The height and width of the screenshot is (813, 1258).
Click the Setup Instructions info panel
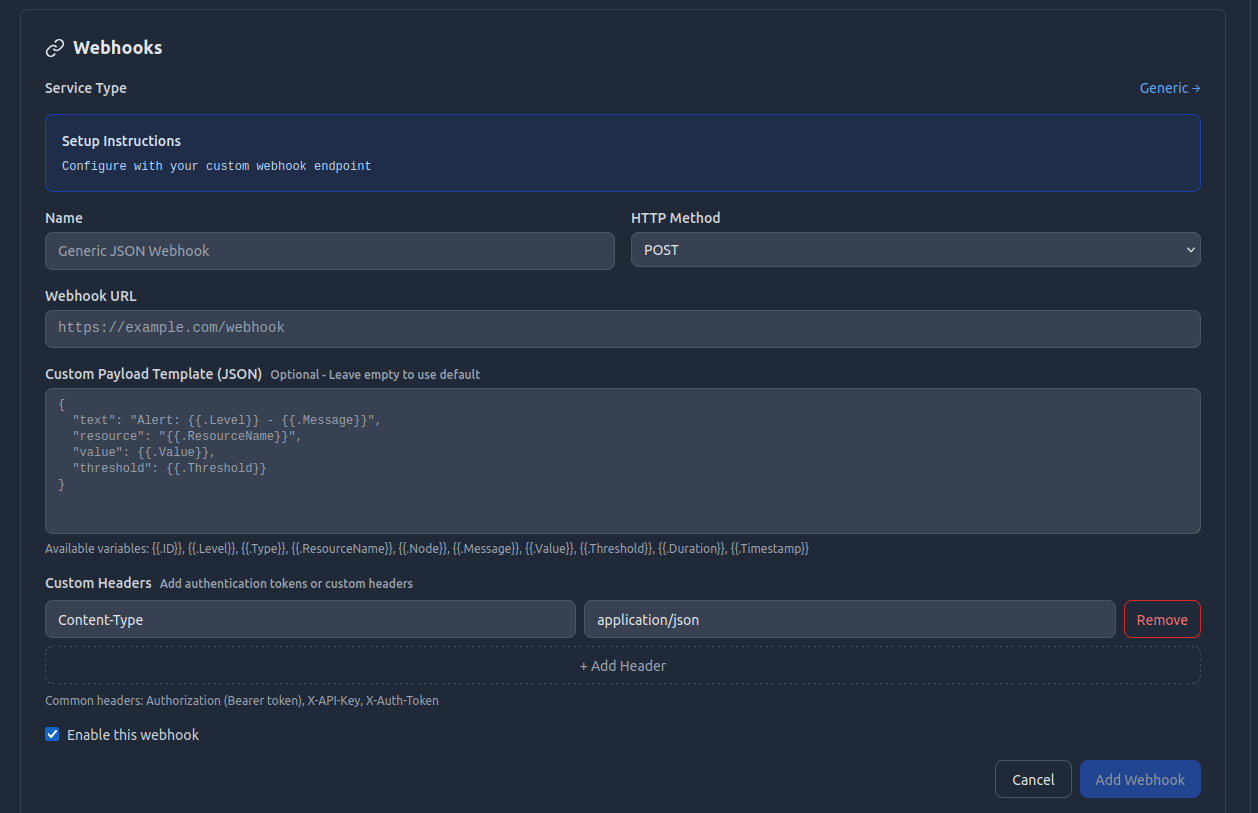tap(622, 153)
